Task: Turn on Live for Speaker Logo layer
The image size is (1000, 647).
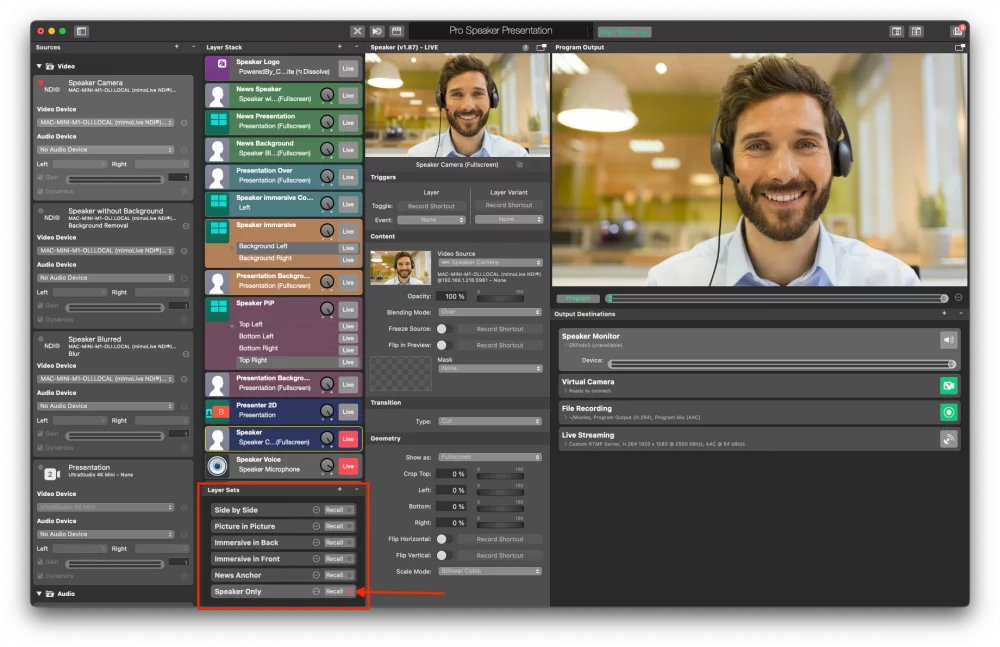Action: pyautogui.click(x=348, y=68)
